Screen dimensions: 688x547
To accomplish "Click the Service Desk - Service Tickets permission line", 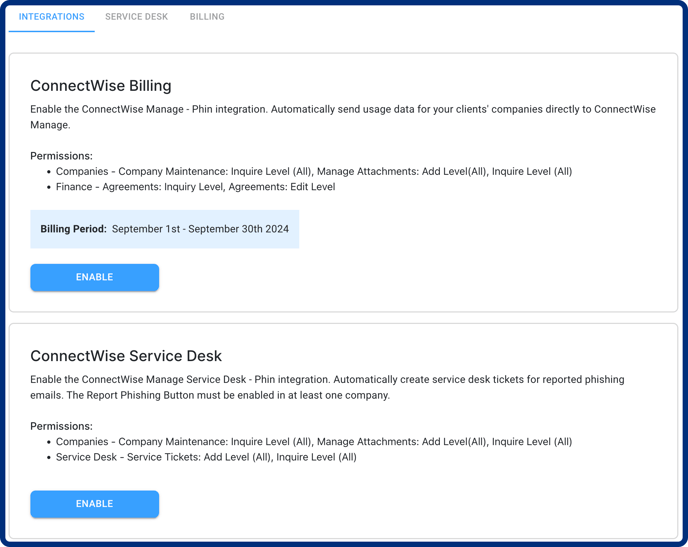I will click(x=206, y=457).
